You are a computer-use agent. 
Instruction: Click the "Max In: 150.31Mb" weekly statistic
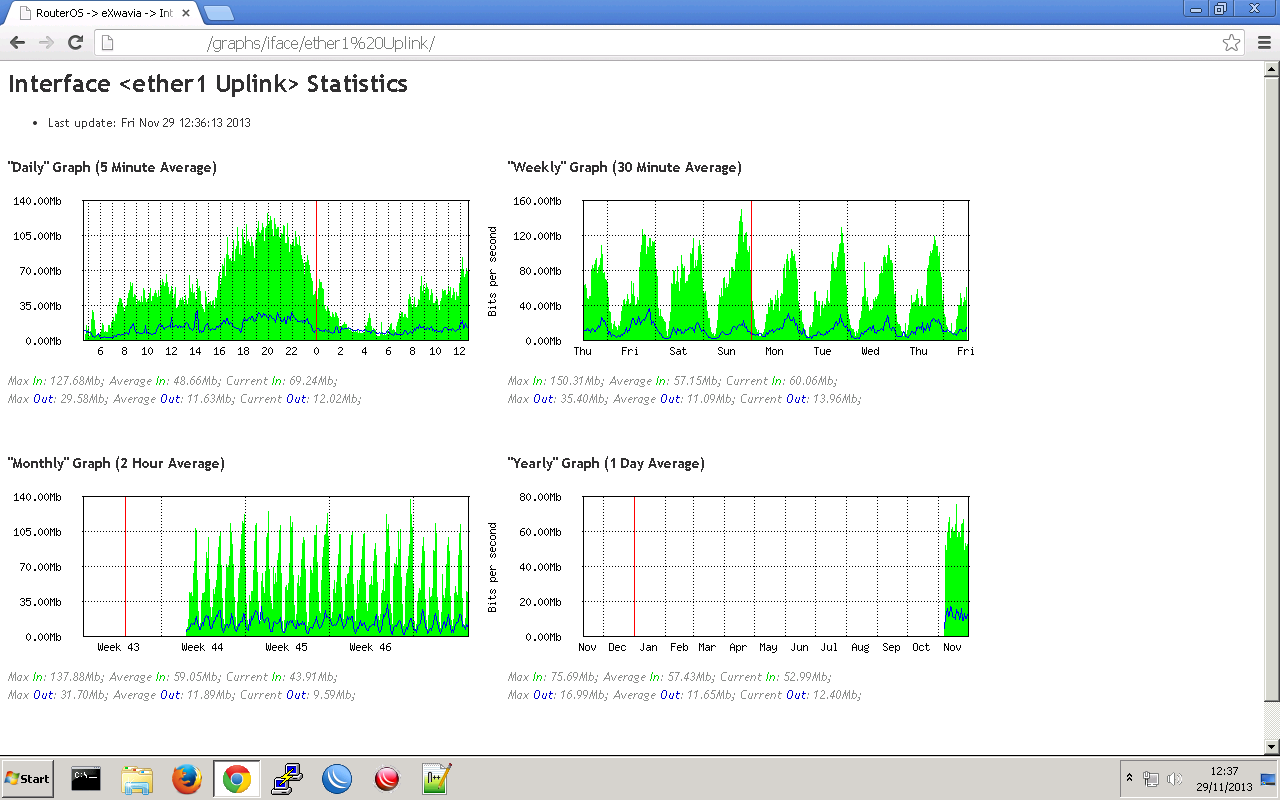click(555, 381)
